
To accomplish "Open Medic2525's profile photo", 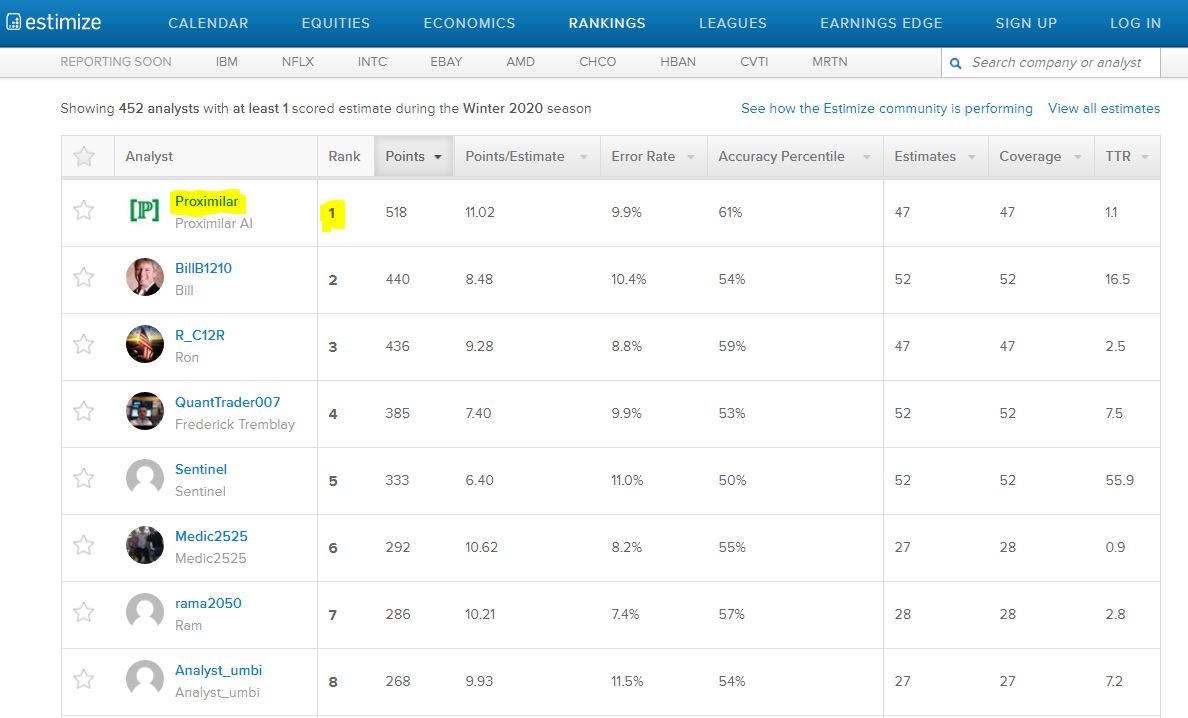I will click(x=145, y=545).
